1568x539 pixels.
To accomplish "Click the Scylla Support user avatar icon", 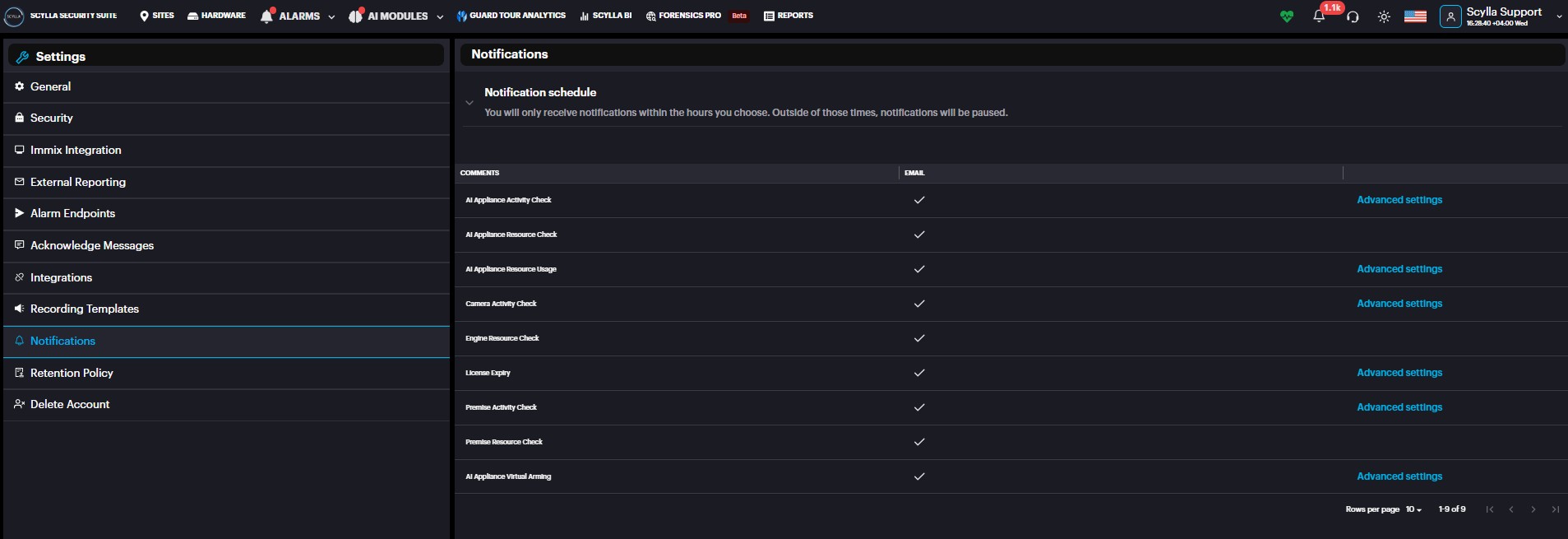I will coord(1450,16).
